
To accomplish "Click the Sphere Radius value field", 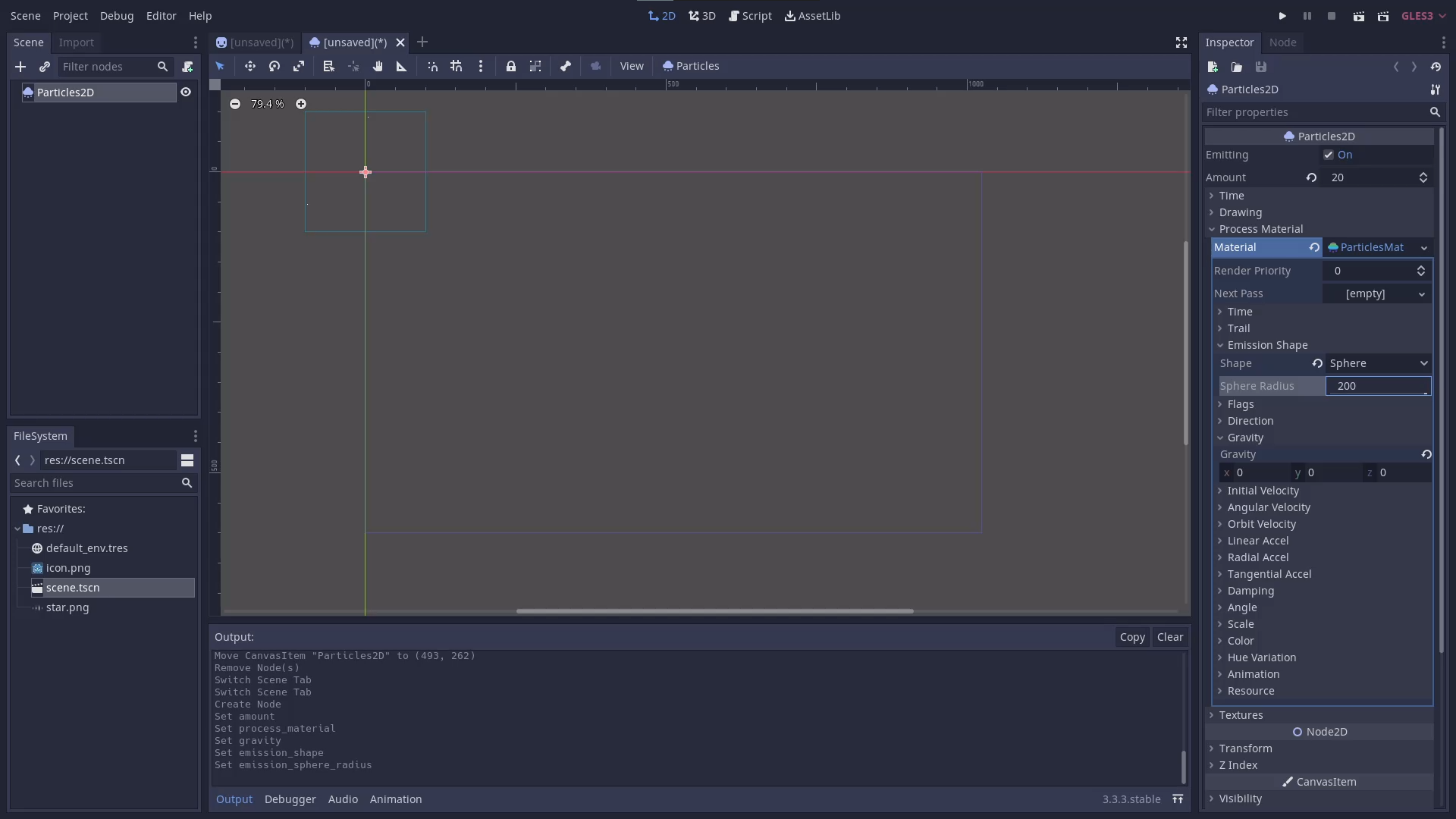I will [1378, 386].
